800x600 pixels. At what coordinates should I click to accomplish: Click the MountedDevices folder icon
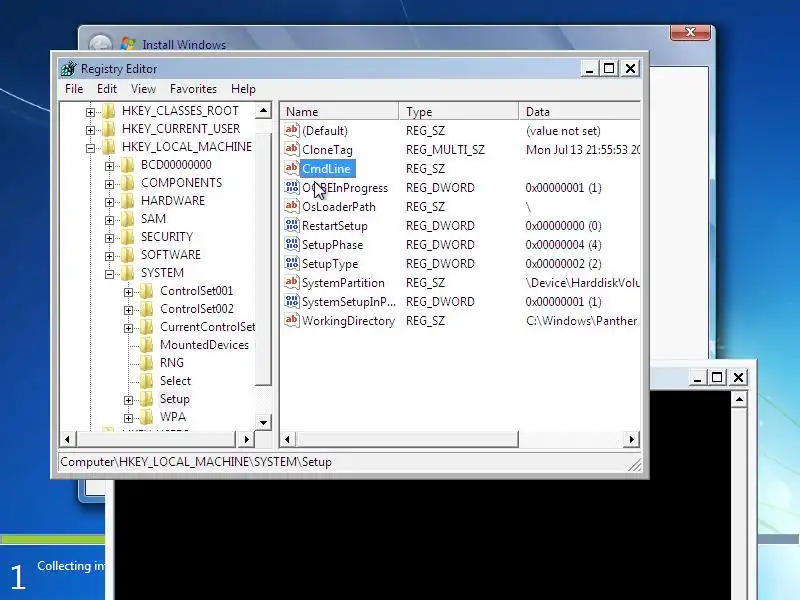[x=147, y=345]
